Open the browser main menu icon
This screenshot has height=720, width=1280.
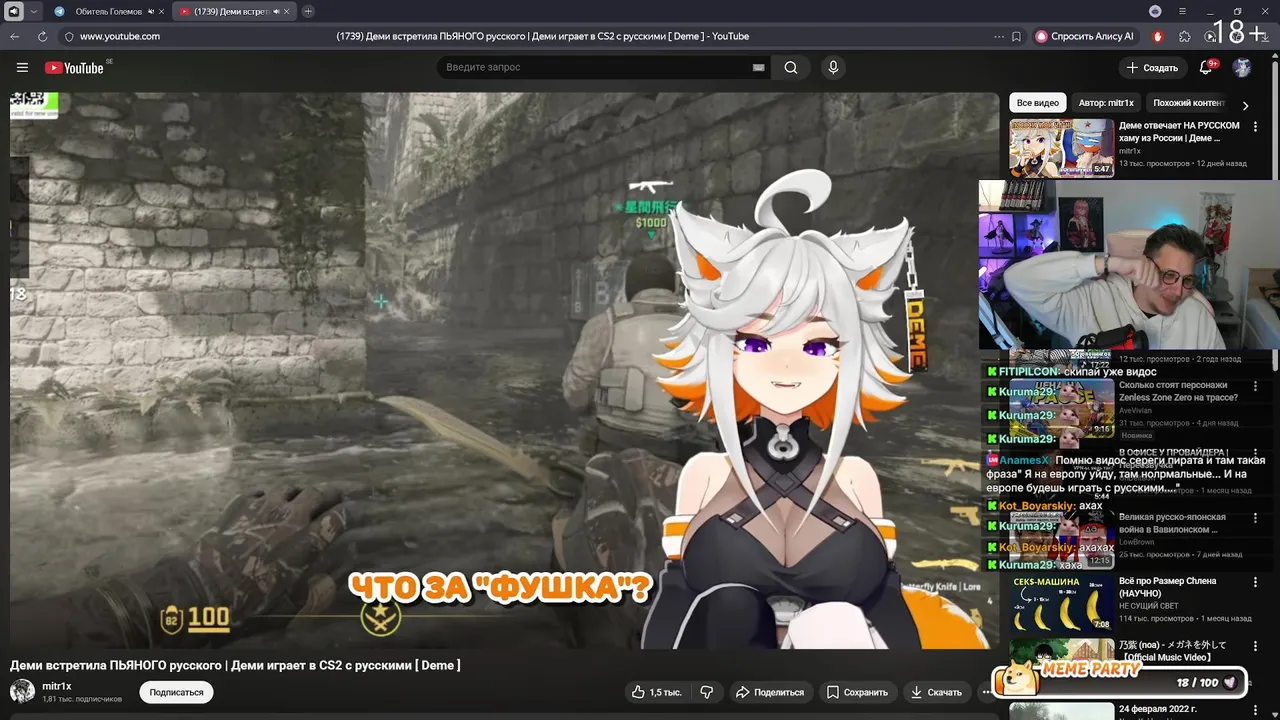[1183, 11]
